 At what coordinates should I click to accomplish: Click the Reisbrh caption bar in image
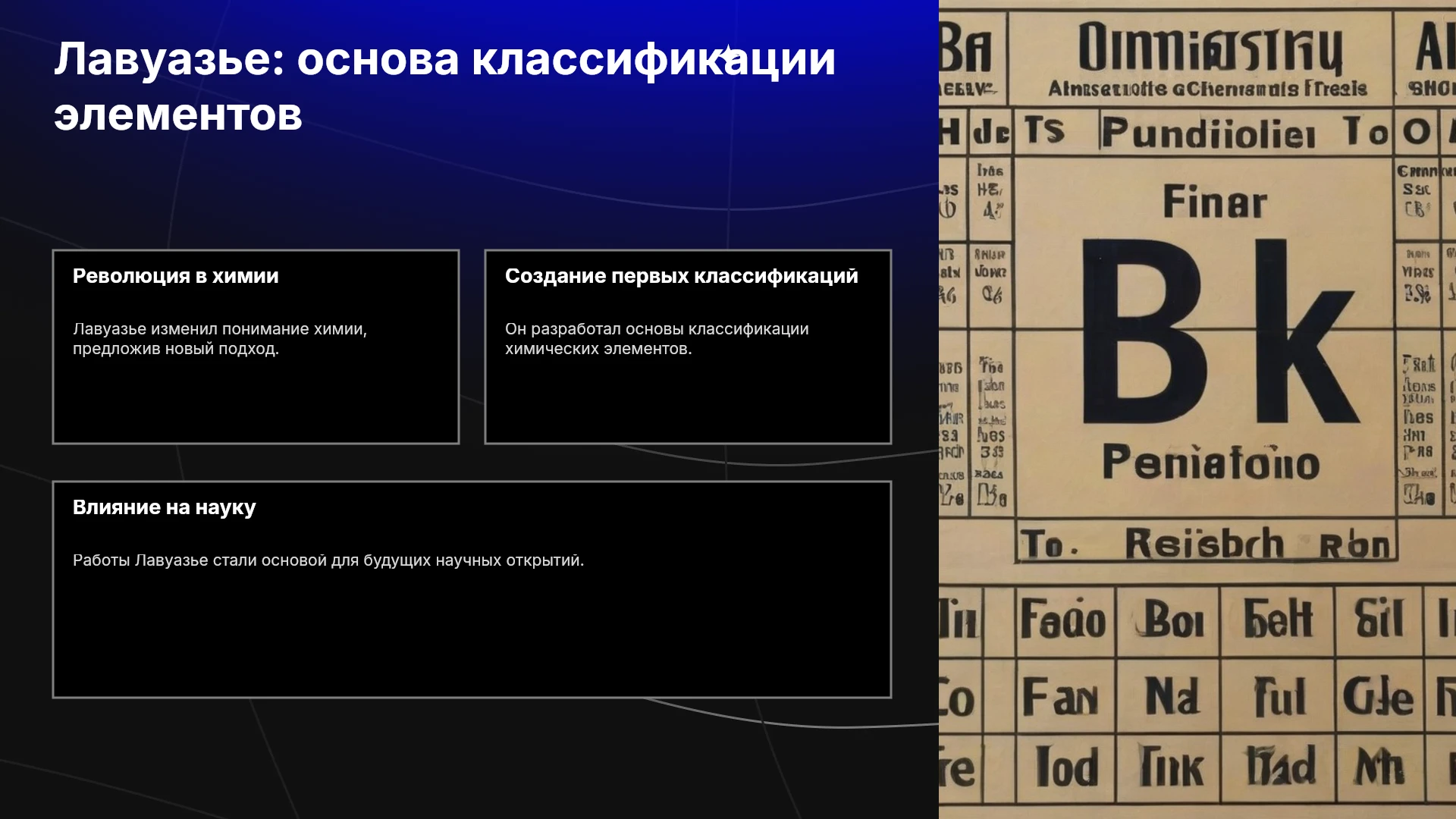point(1206,544)
